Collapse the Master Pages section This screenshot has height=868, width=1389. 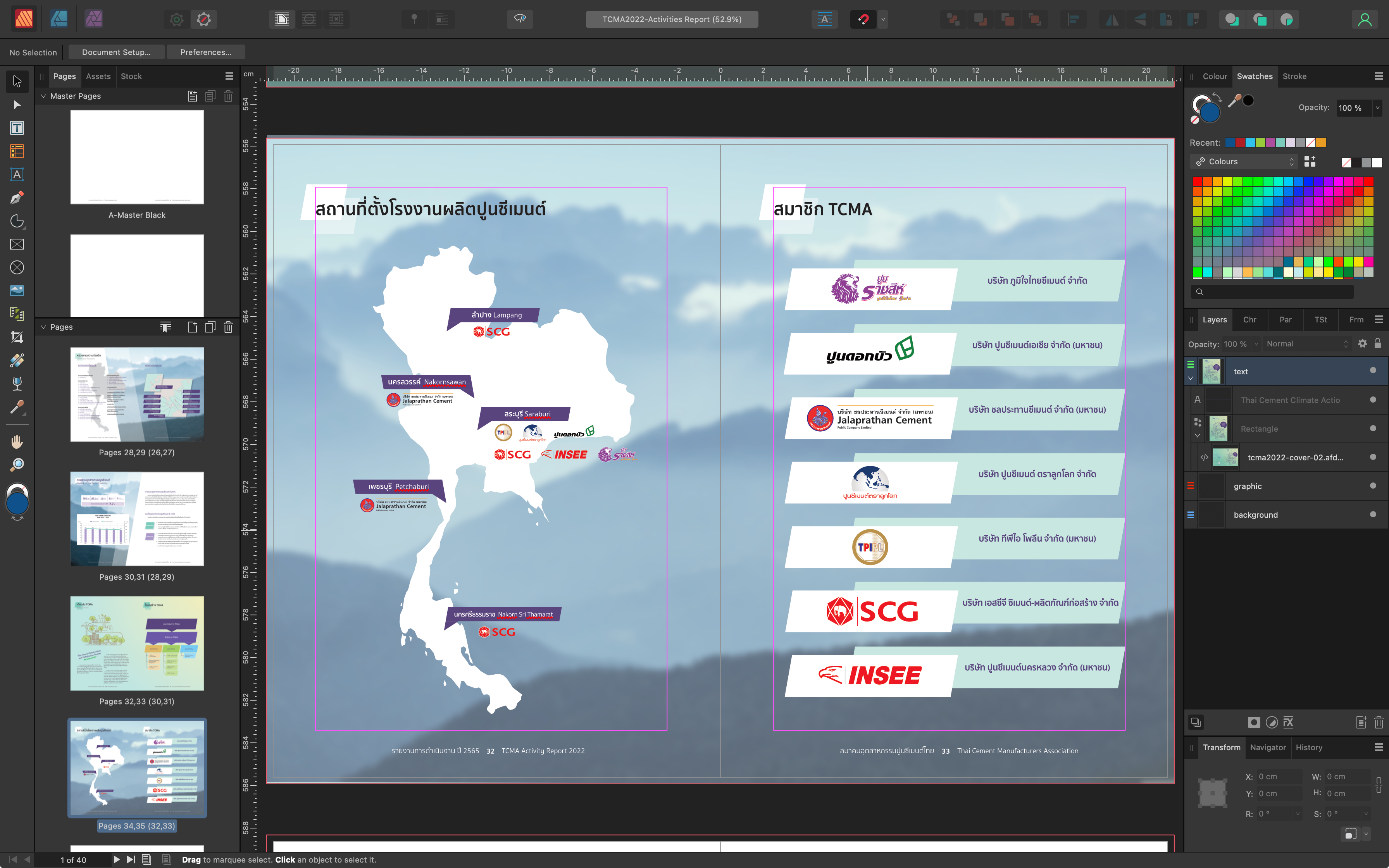(x=43, y=96)
